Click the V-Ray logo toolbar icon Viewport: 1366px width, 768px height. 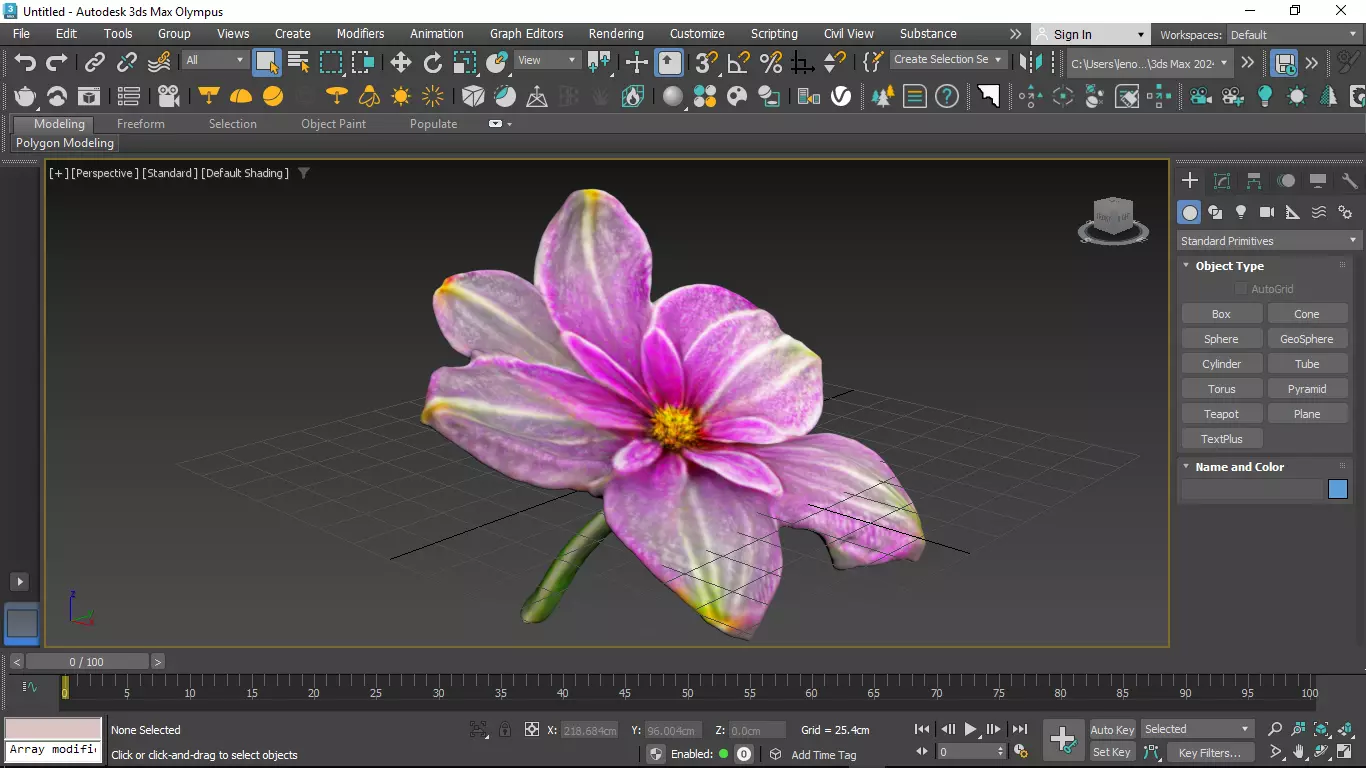(x=841, y=97)
